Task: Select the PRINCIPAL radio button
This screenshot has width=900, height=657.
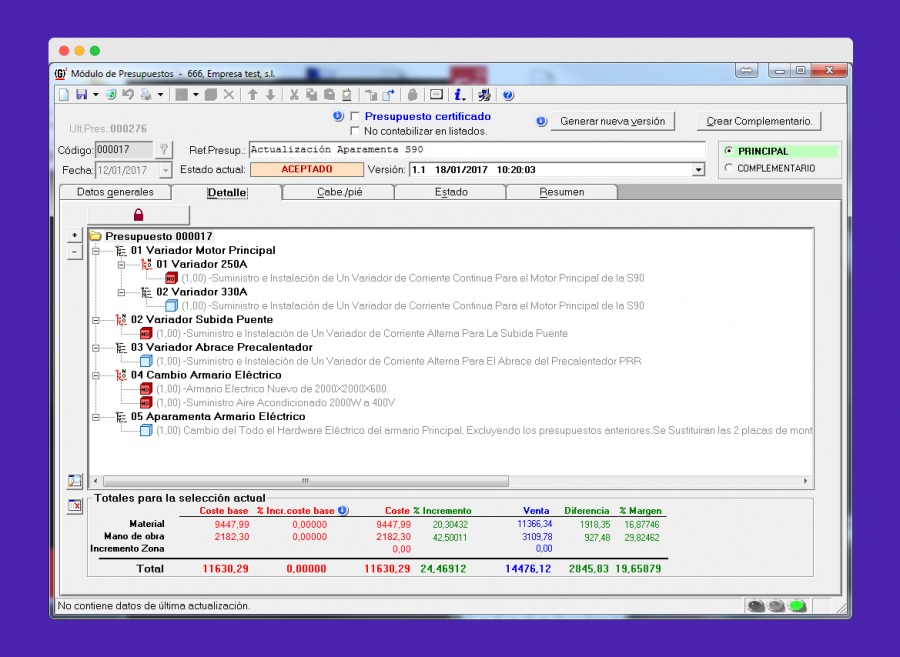Action: [728, 151]
